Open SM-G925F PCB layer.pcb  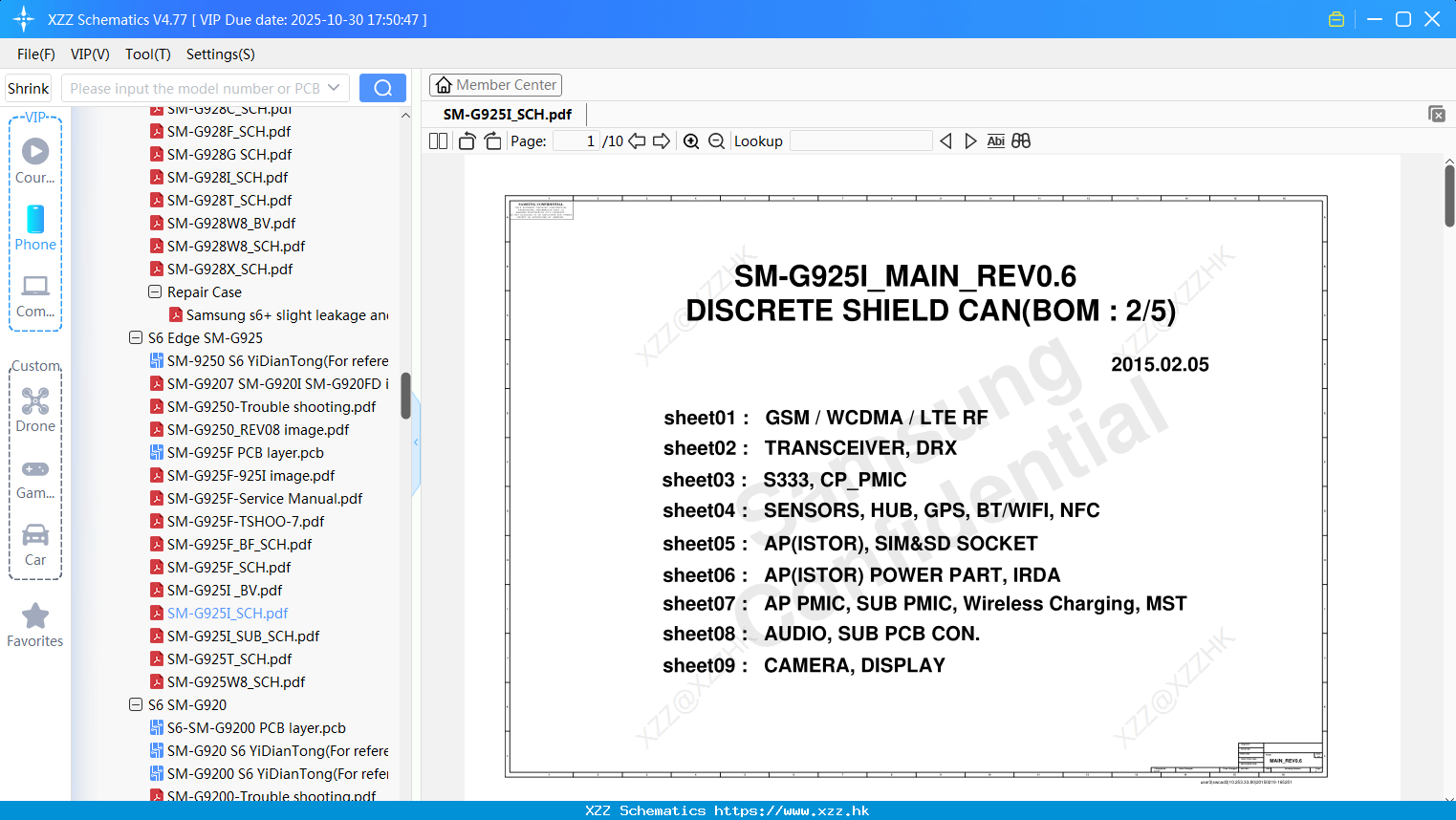245,452
